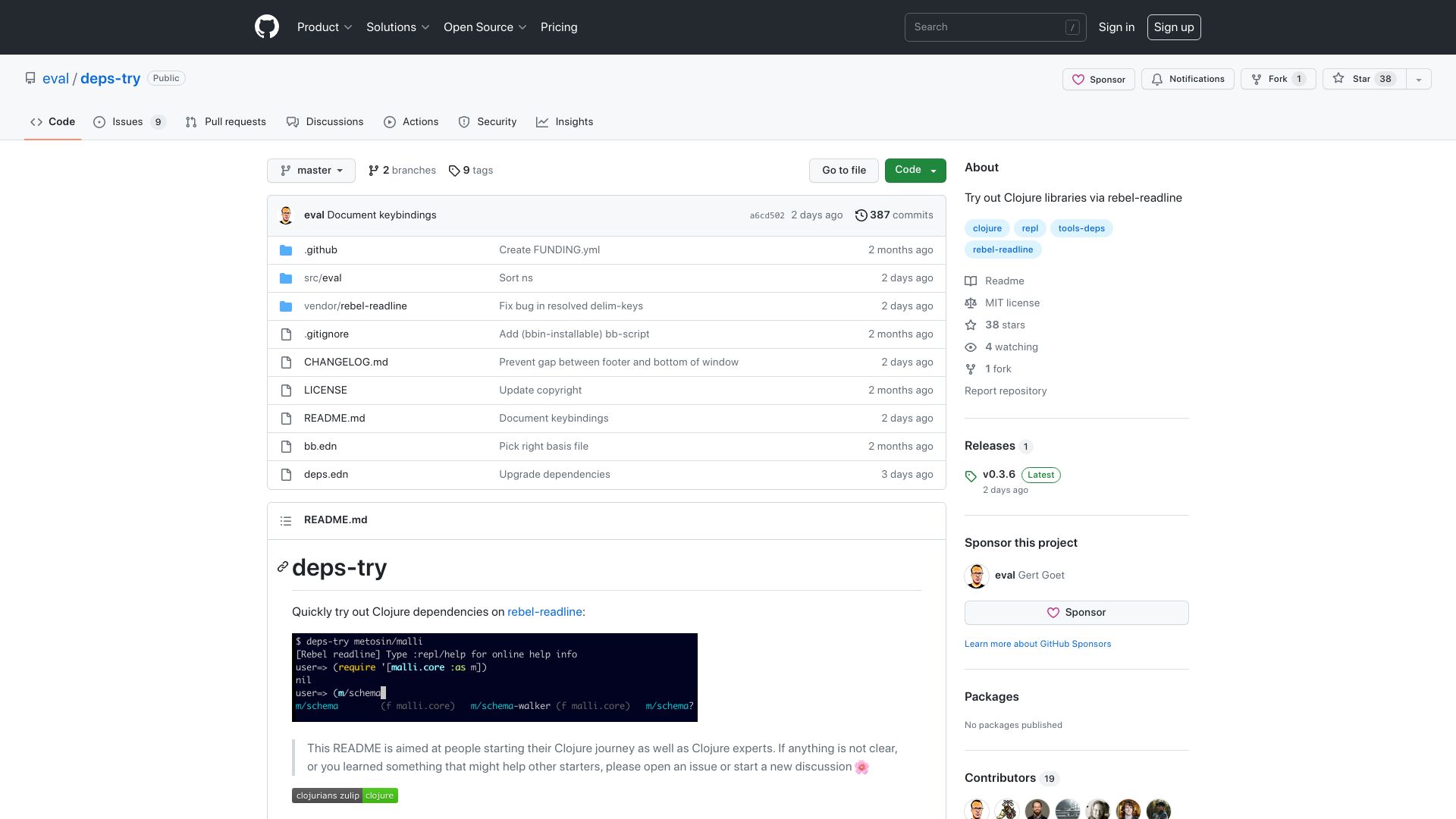Open the Insights tab
Screen dimensions: 1456x819
(x=565, y=122)
